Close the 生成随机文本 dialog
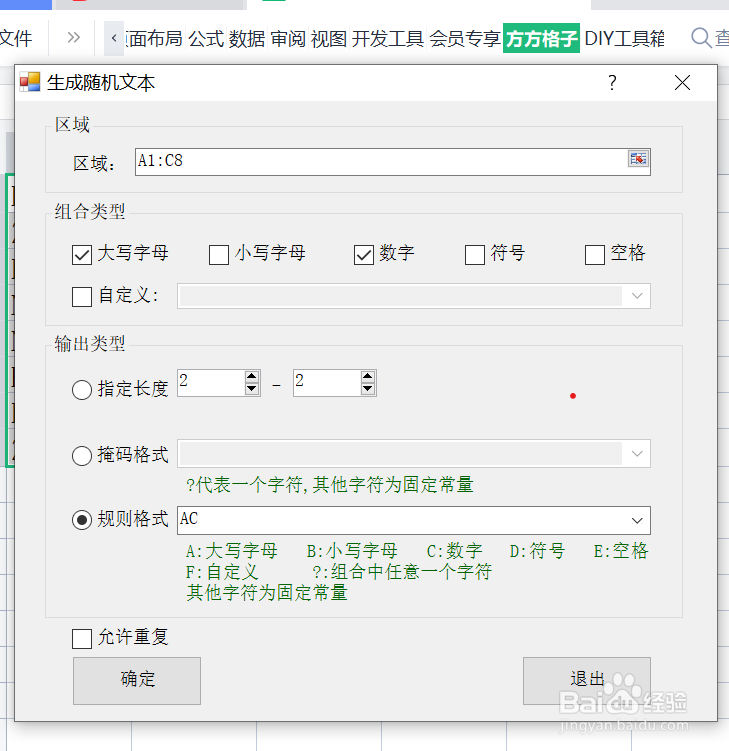The image size is (729, 751). coord(682,83)
